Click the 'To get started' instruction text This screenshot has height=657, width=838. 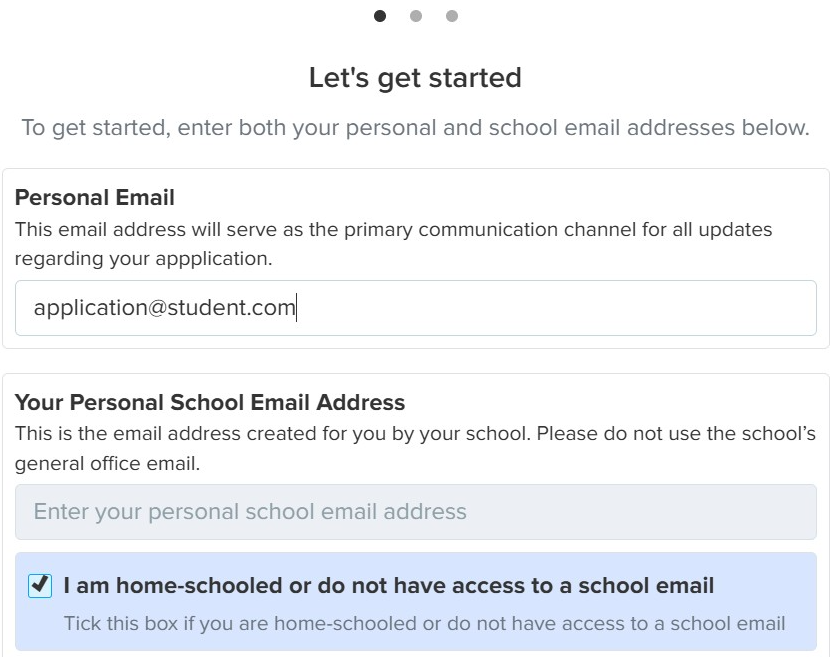(415, 128)
